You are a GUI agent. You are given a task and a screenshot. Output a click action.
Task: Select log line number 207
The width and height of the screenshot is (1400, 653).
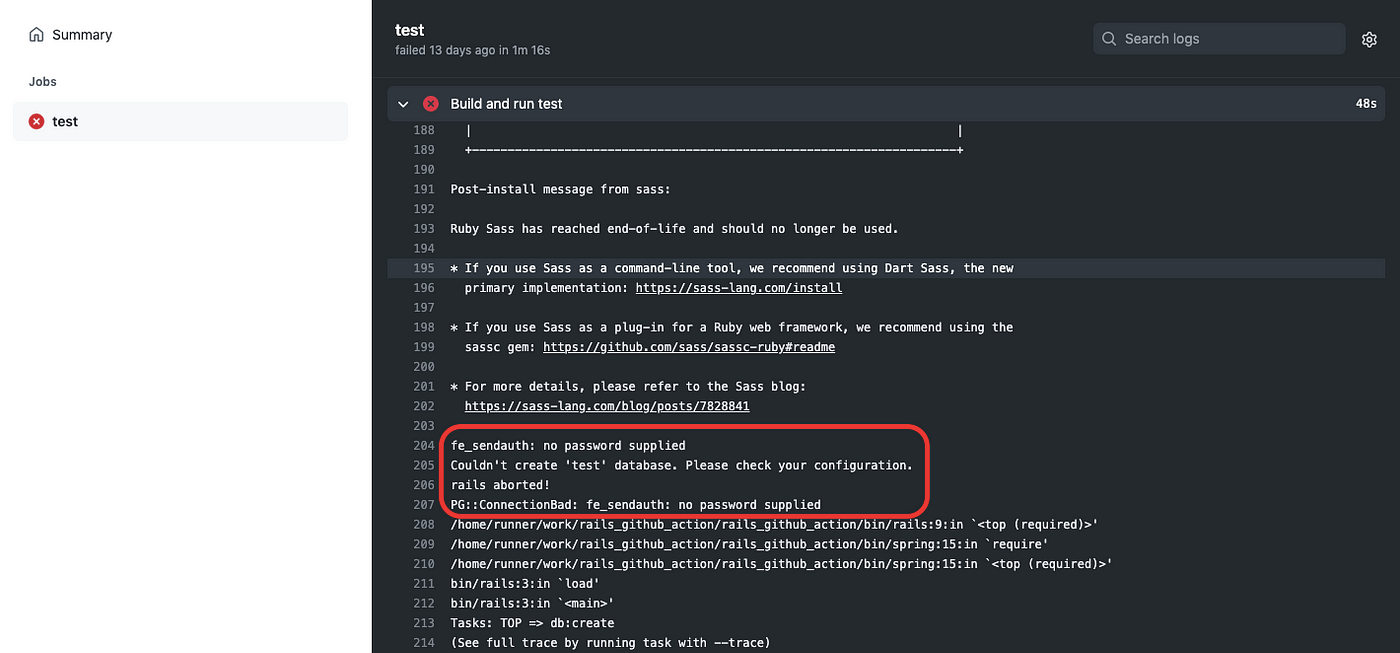pyautogui.click(x=423, y=505)
